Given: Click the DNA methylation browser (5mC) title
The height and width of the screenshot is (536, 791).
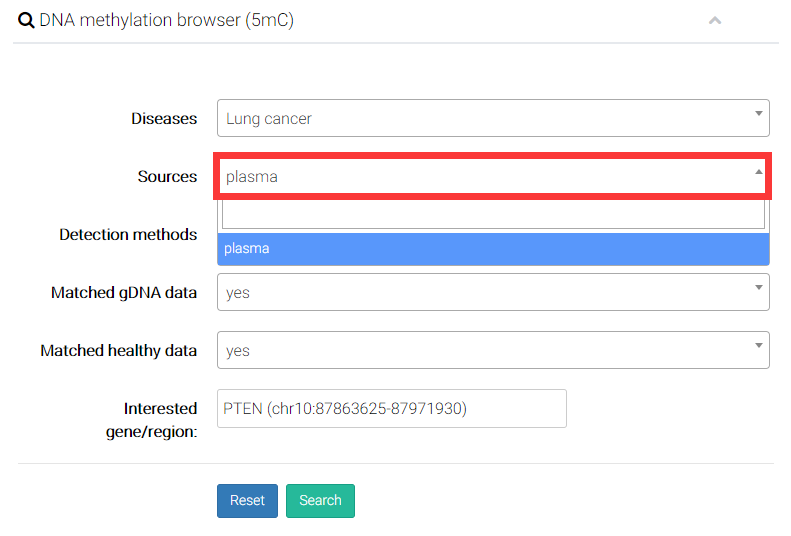Looking at the screenshot, I should [166, 20].
